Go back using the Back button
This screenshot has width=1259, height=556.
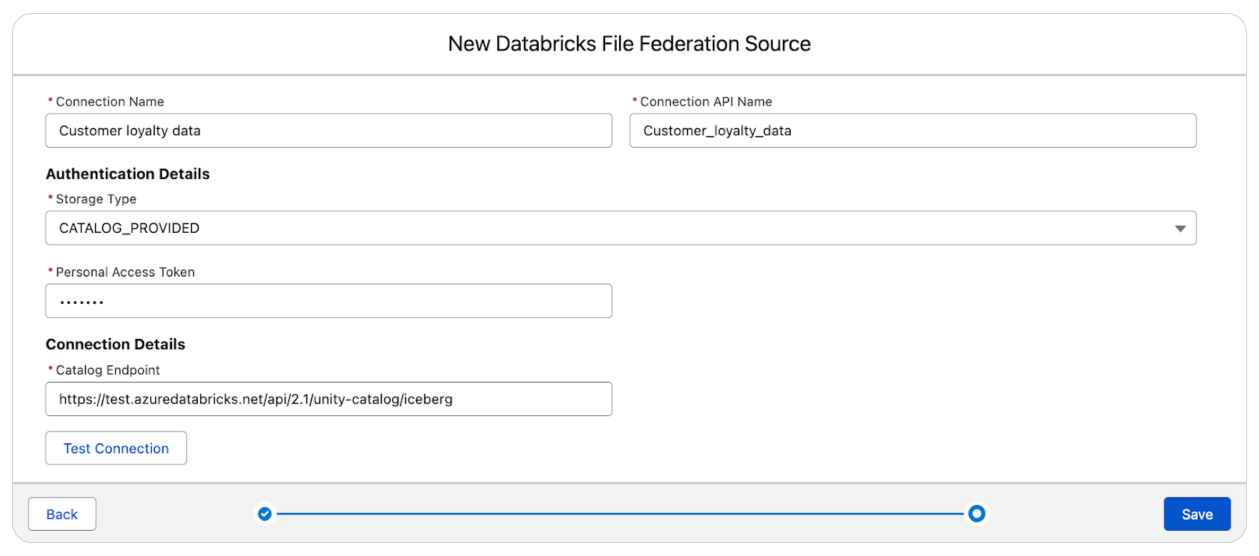(62, 514)
